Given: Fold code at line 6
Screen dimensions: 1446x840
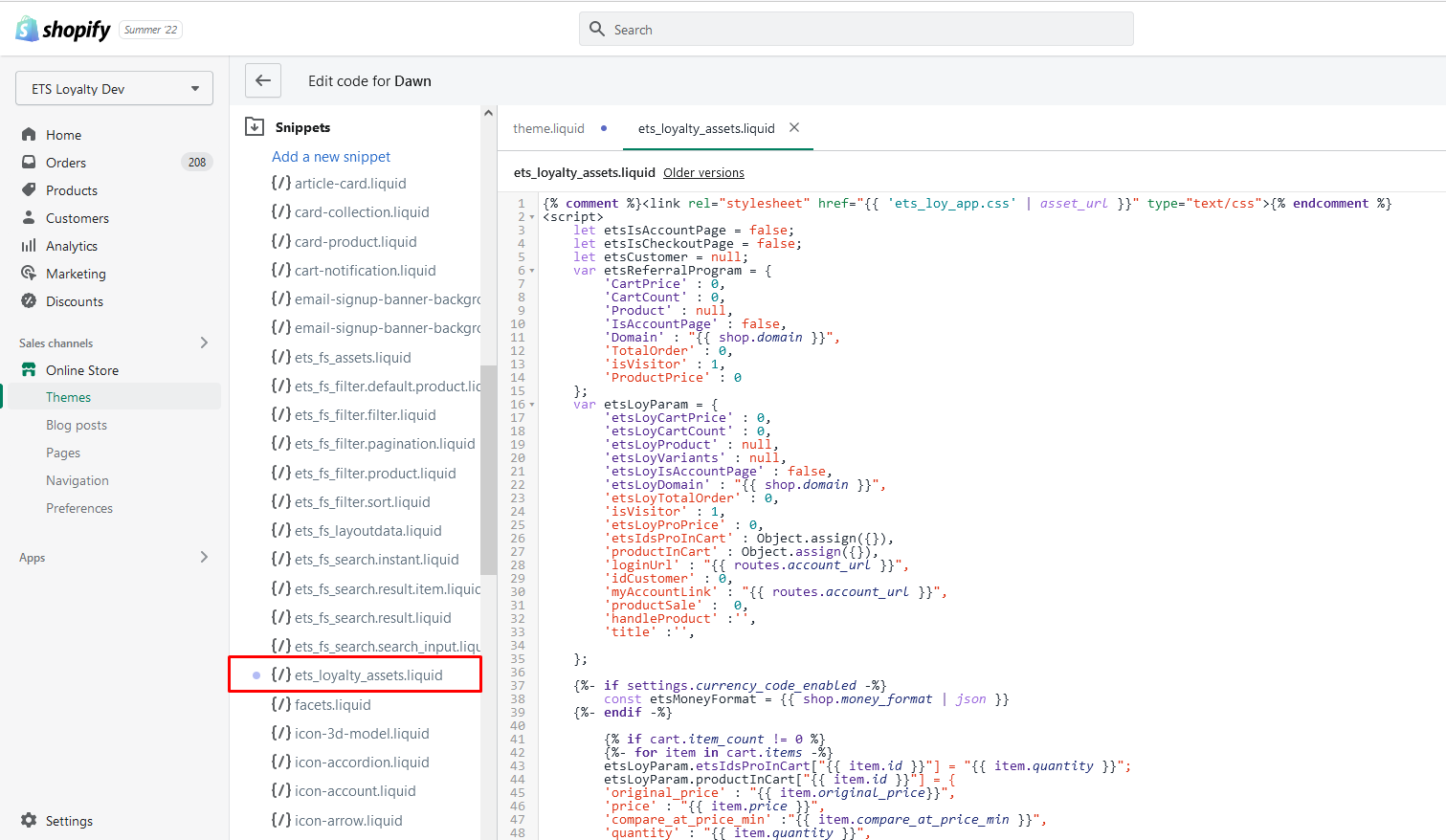Looking at the screenshot, I should 532,271.
